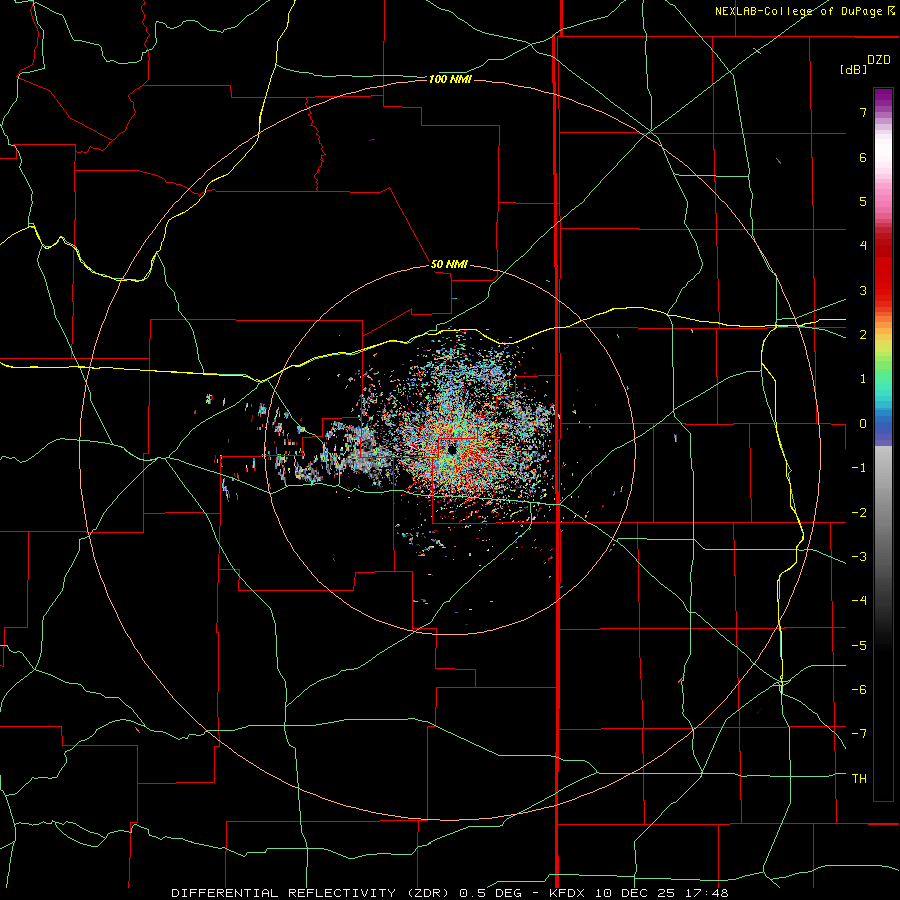This screenshot has width=900, height=900.
Task: Click the black radar site center dot
Action: 452,450
